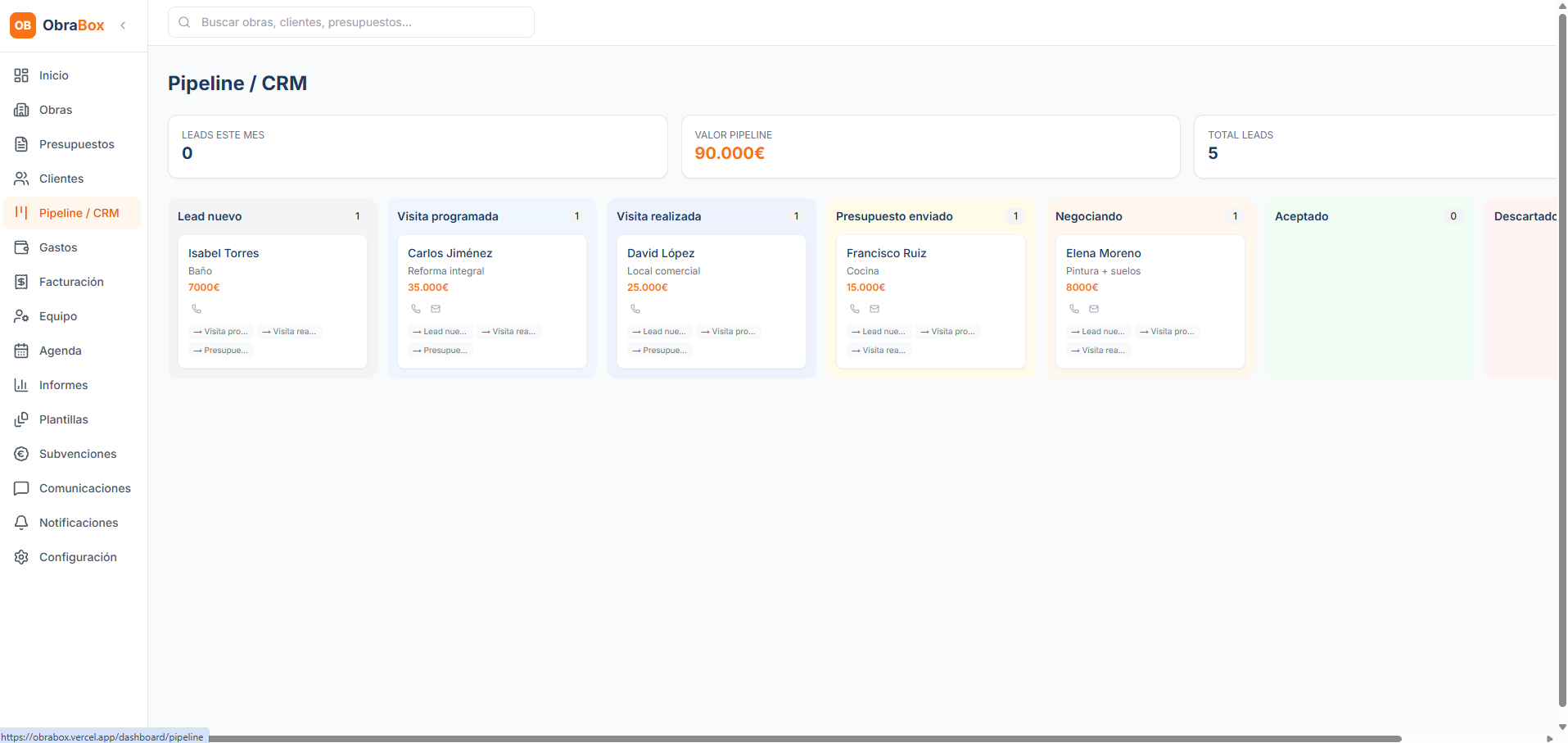
Task: Open Equipo via its user-gear icon
Action: [21, 316]
